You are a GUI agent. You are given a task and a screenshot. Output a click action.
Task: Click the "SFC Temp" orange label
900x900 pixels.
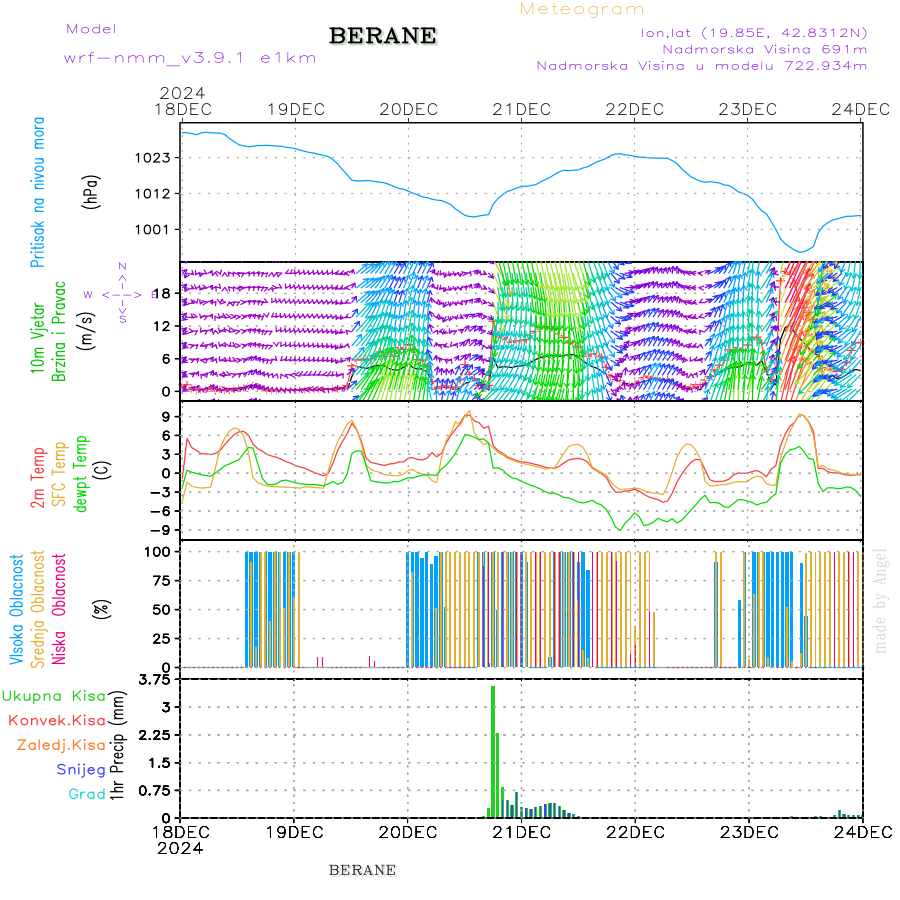(59, 474)
